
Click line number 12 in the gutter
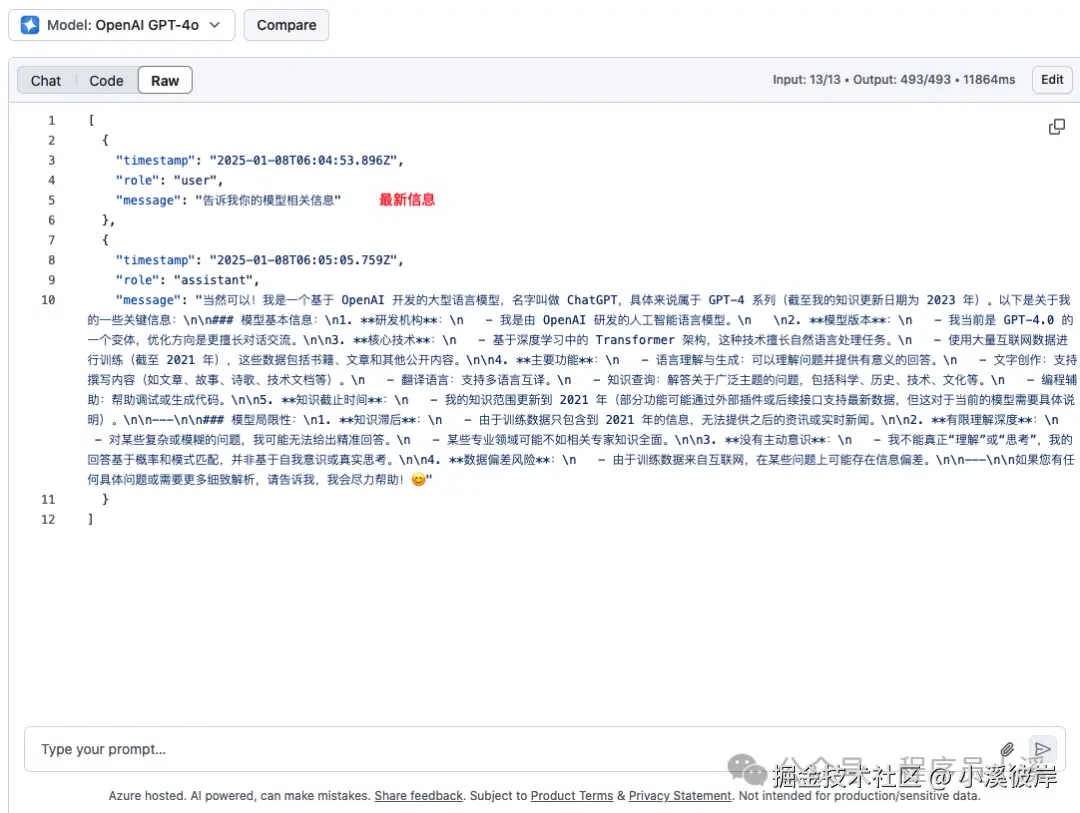[x=48, y=519]
